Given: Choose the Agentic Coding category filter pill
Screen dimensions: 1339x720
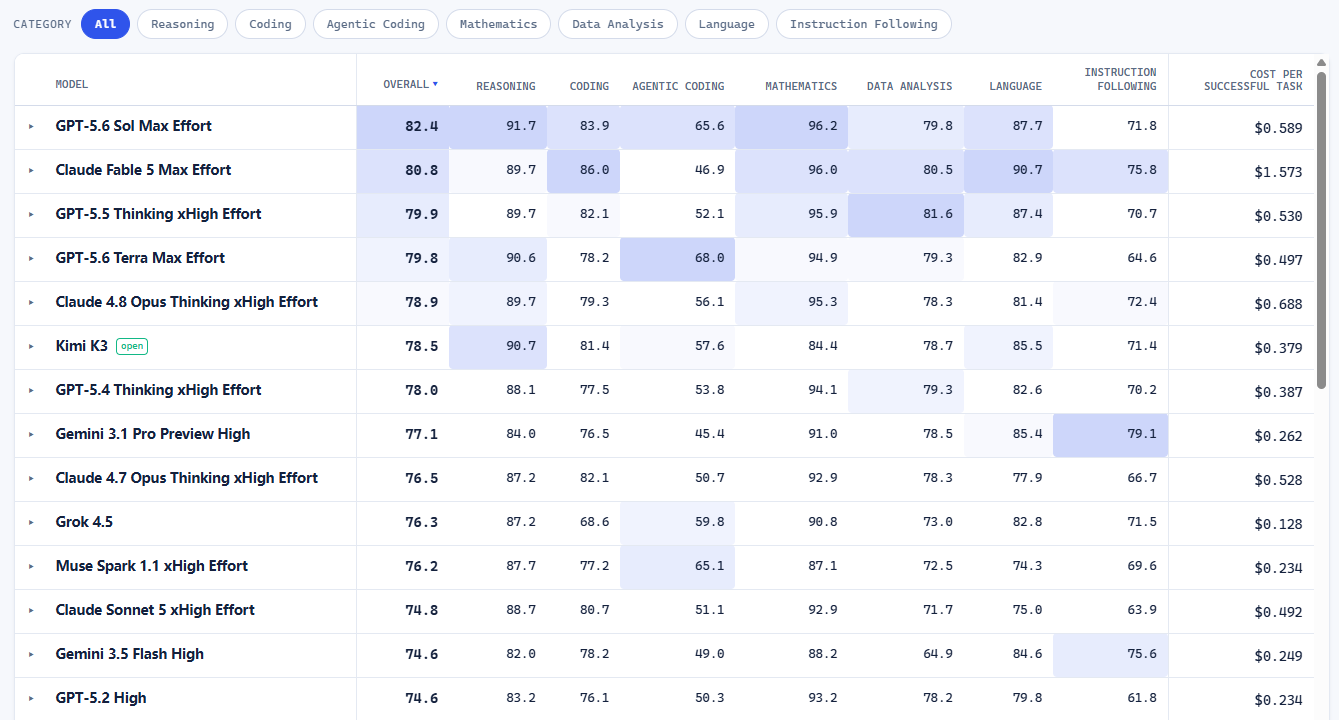Looking at the screenshot, I should pyautogui.click(x=376, y=24).
